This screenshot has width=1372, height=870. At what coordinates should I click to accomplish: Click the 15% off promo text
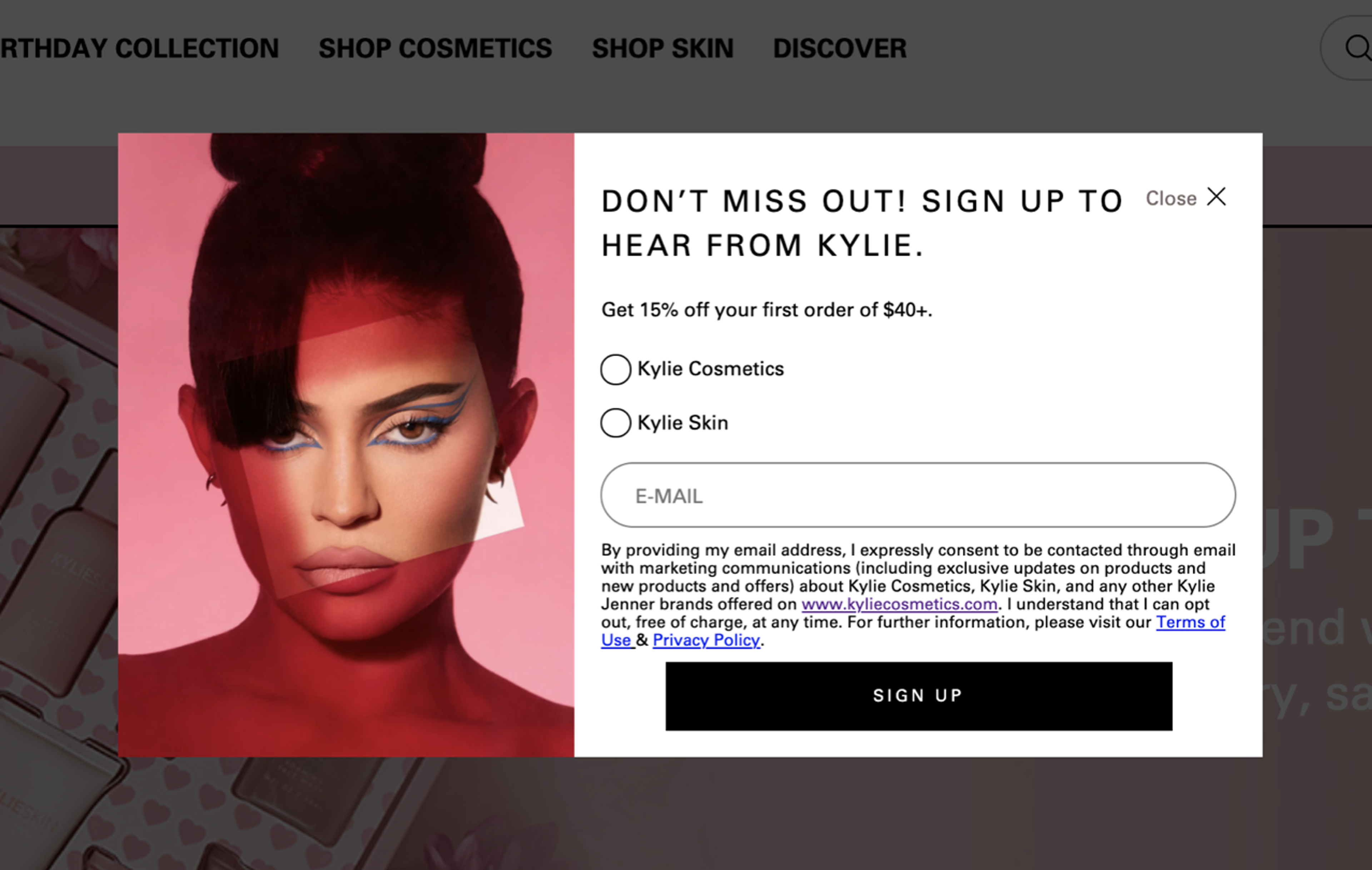(x=766, y=310)
